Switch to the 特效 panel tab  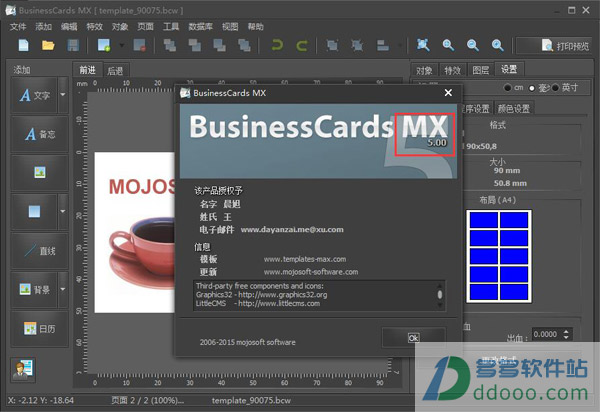tap(452, 70)
